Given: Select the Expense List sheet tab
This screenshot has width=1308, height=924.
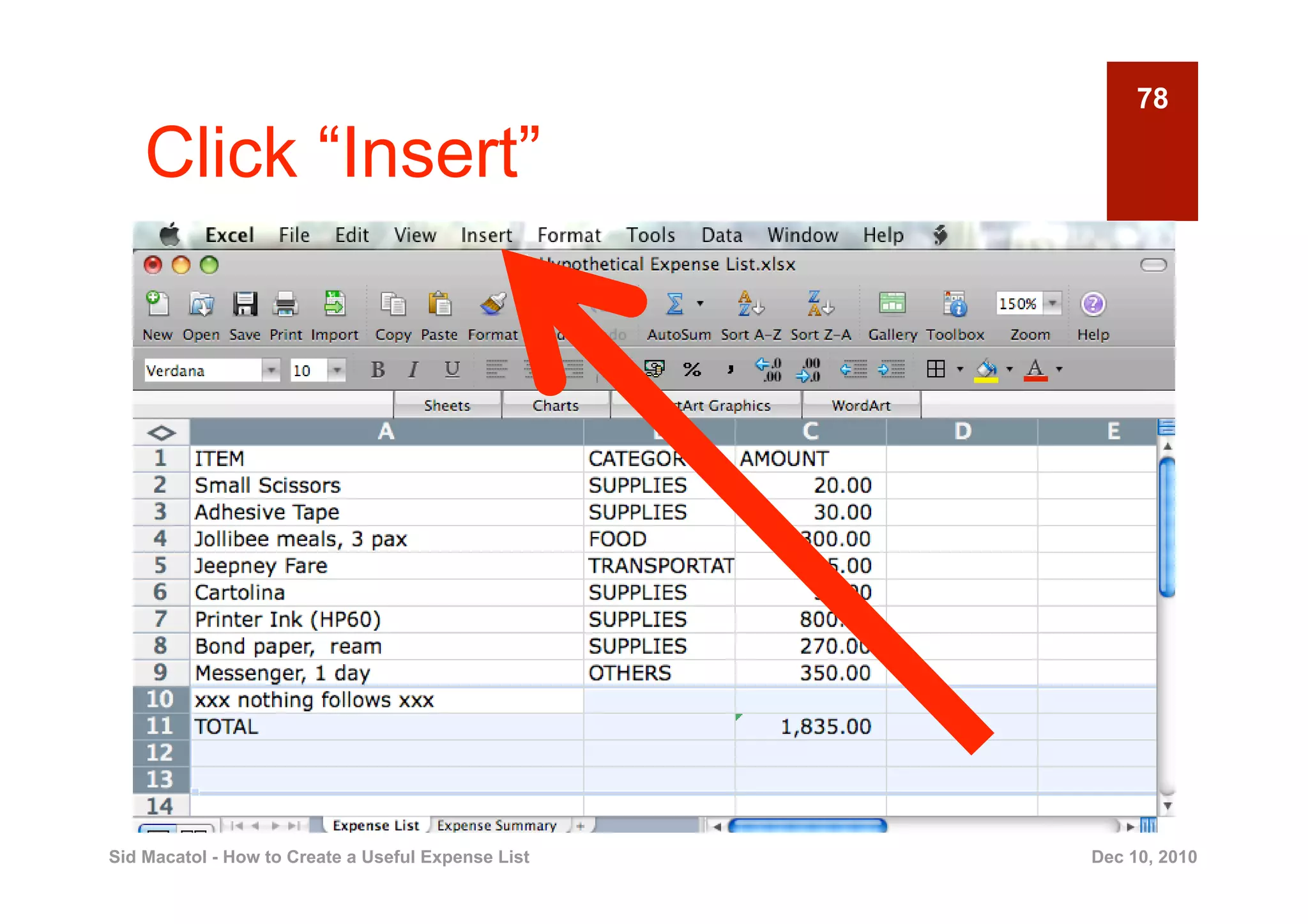Looking at the screenshot, I should click(376, 825).
